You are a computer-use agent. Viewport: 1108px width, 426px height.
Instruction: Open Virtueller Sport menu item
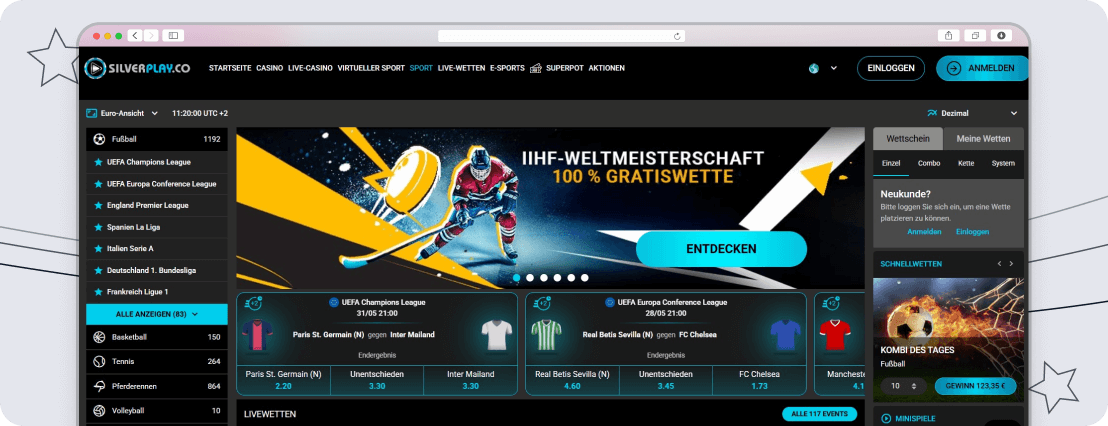point(371,69)
